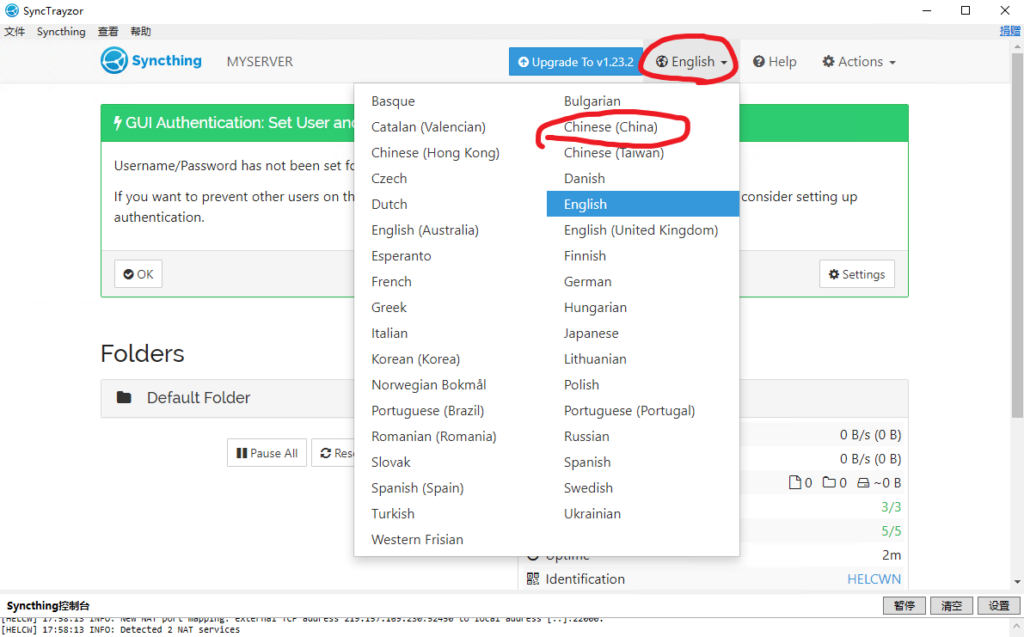Select Basque language
This screenshot has height=637, width=1024.
point(392,101)
